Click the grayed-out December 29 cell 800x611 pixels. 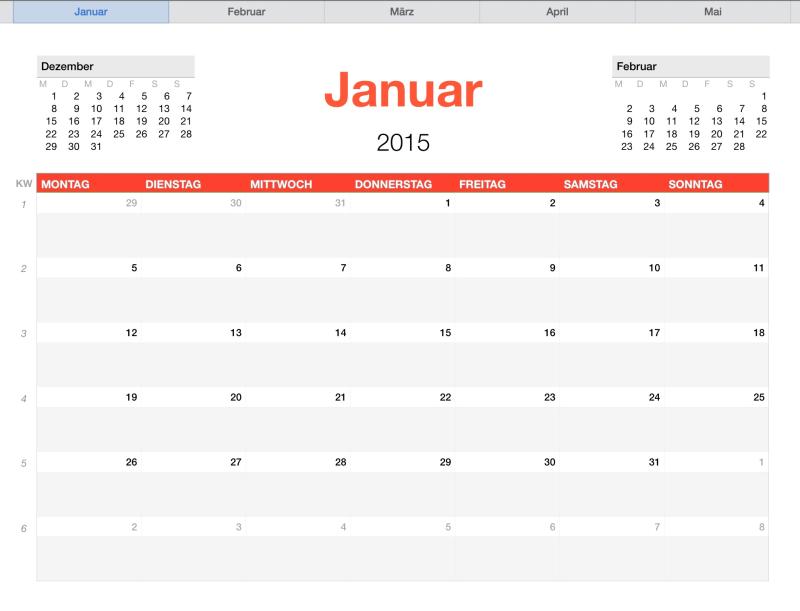pyautogui.click(x=132, y=203)
